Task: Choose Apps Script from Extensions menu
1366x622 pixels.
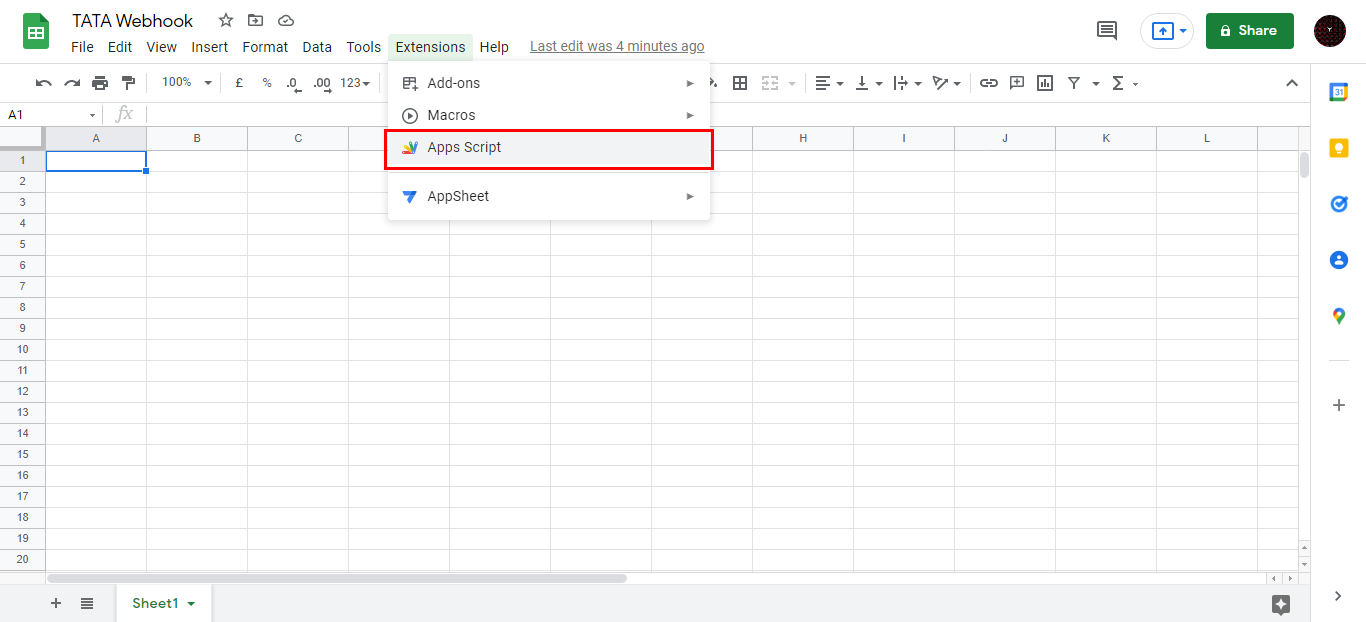Action: point(549,149)
